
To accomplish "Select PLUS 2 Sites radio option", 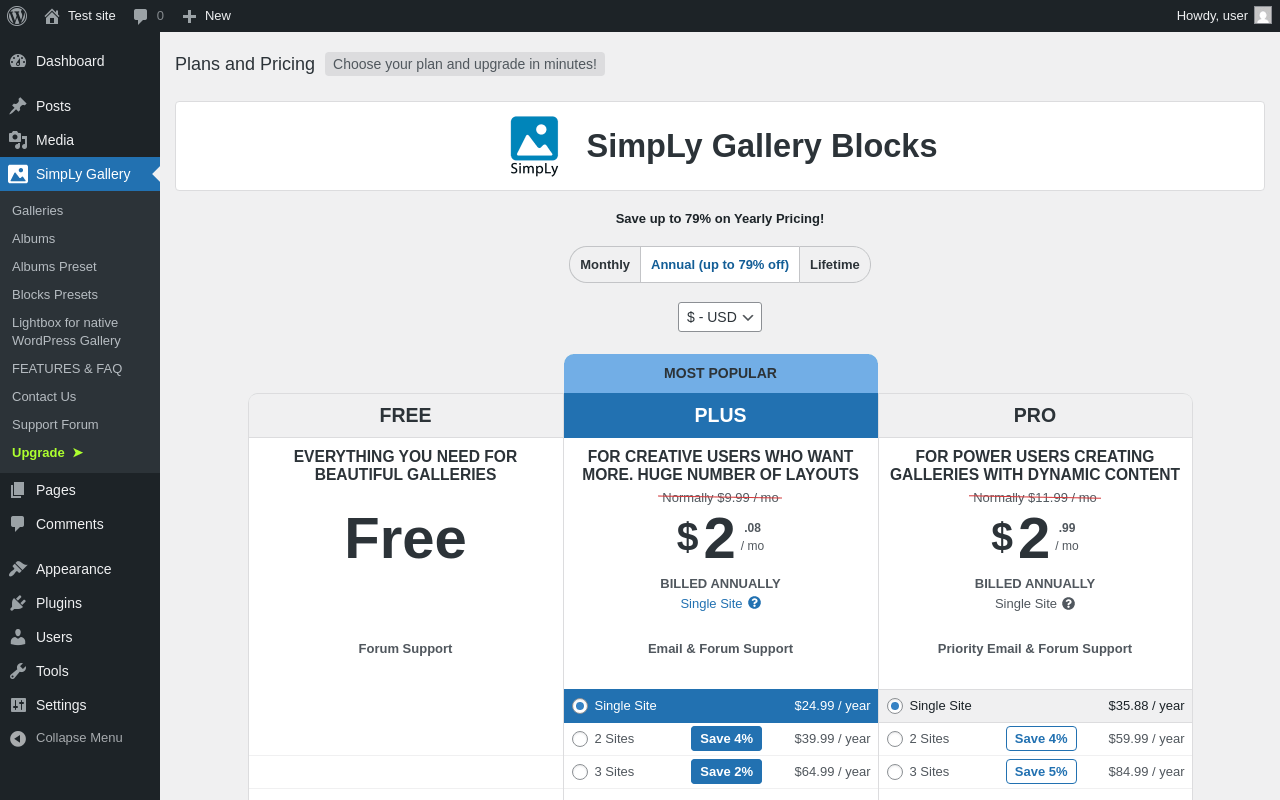I will pyautogui.click(x=580, y=739).
